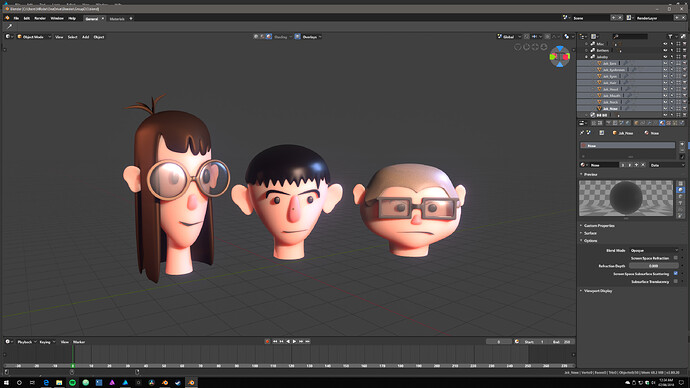This screenshot has width=690, height=388.
Task: Open the timeline Playback menu
Action: (26, 342)
